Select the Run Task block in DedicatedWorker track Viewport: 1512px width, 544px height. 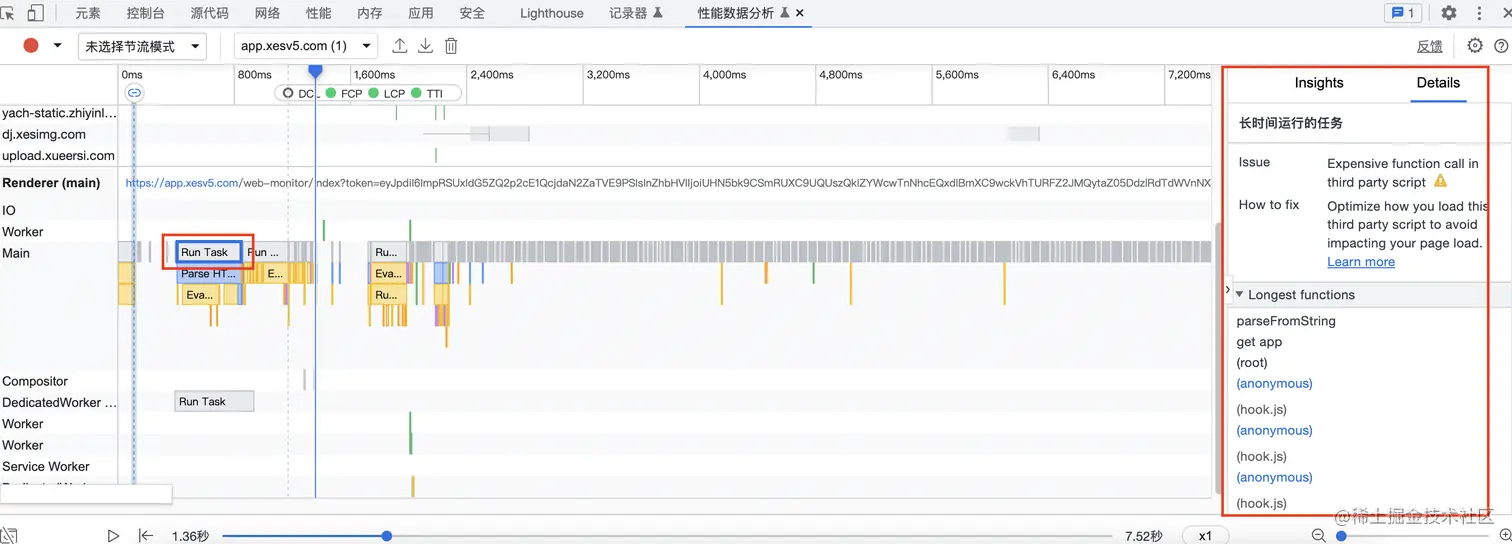pyautogui.click(x=214, y=401)
